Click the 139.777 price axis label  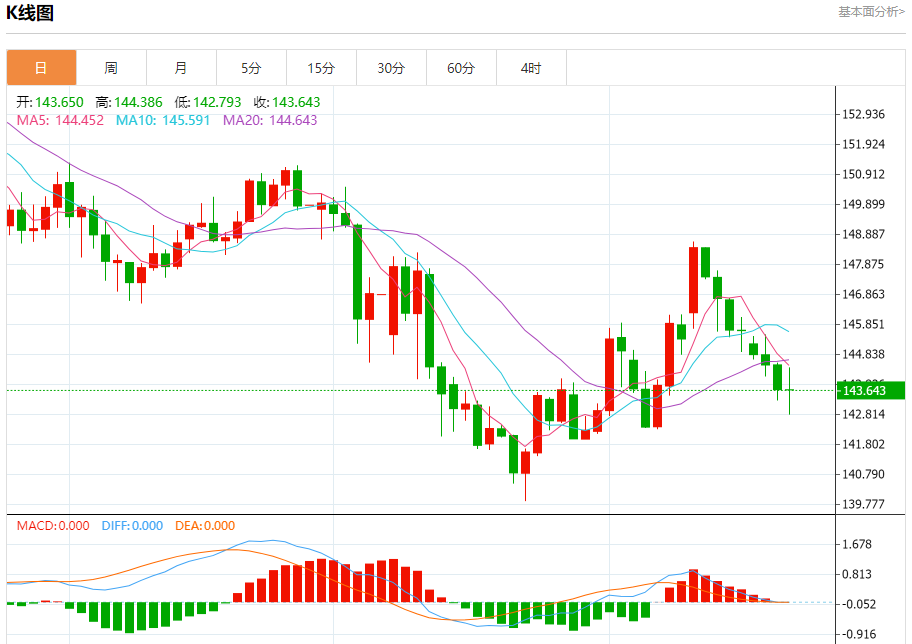pos(864,504)
